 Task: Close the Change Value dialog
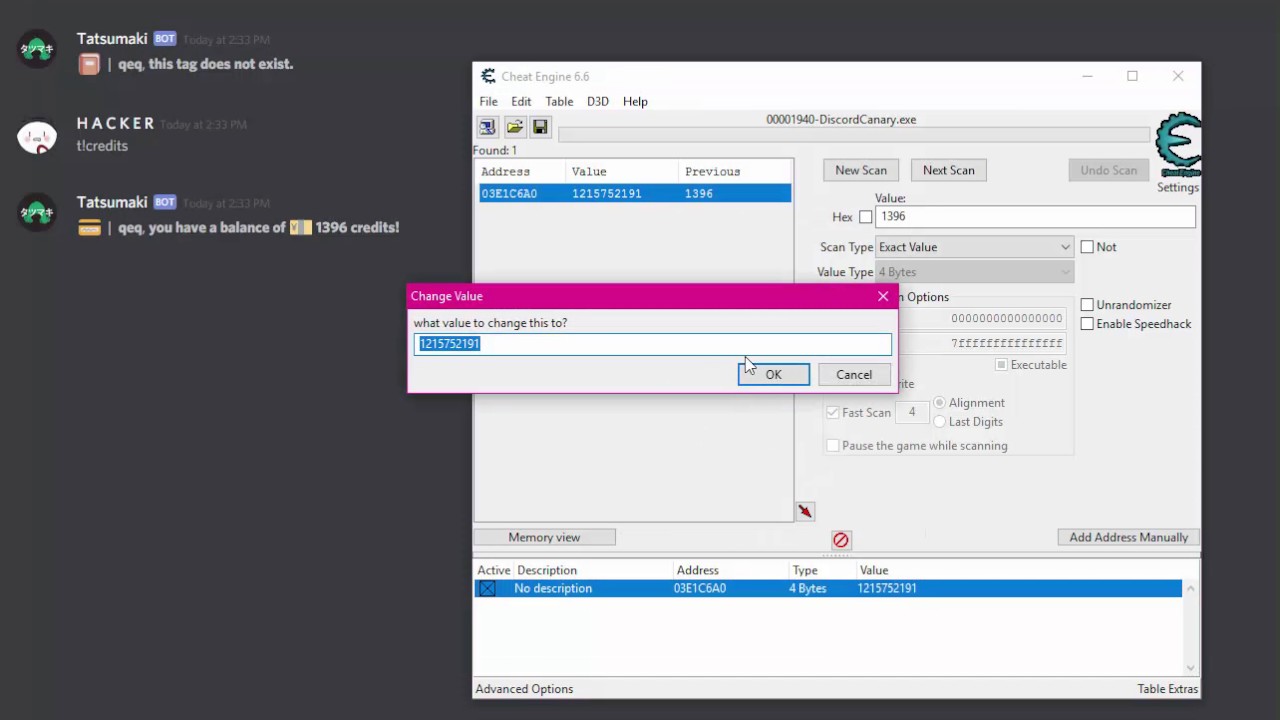(x=883, y=296)
